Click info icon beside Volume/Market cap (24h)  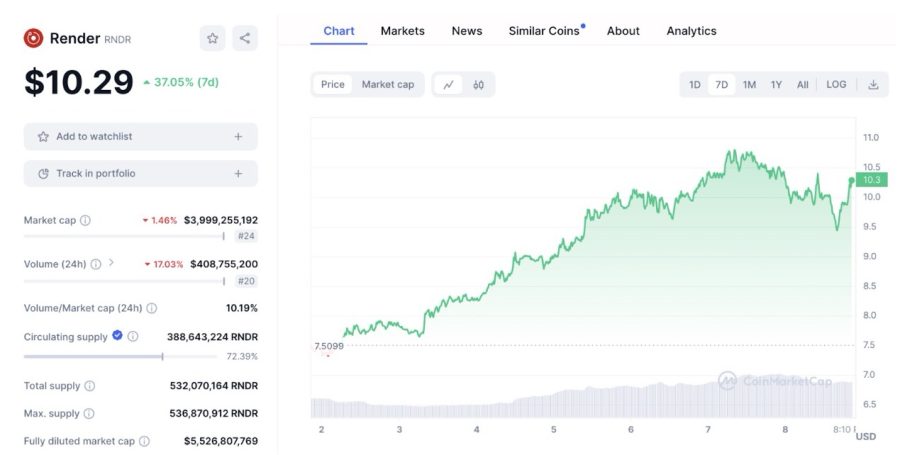point(152,308)
